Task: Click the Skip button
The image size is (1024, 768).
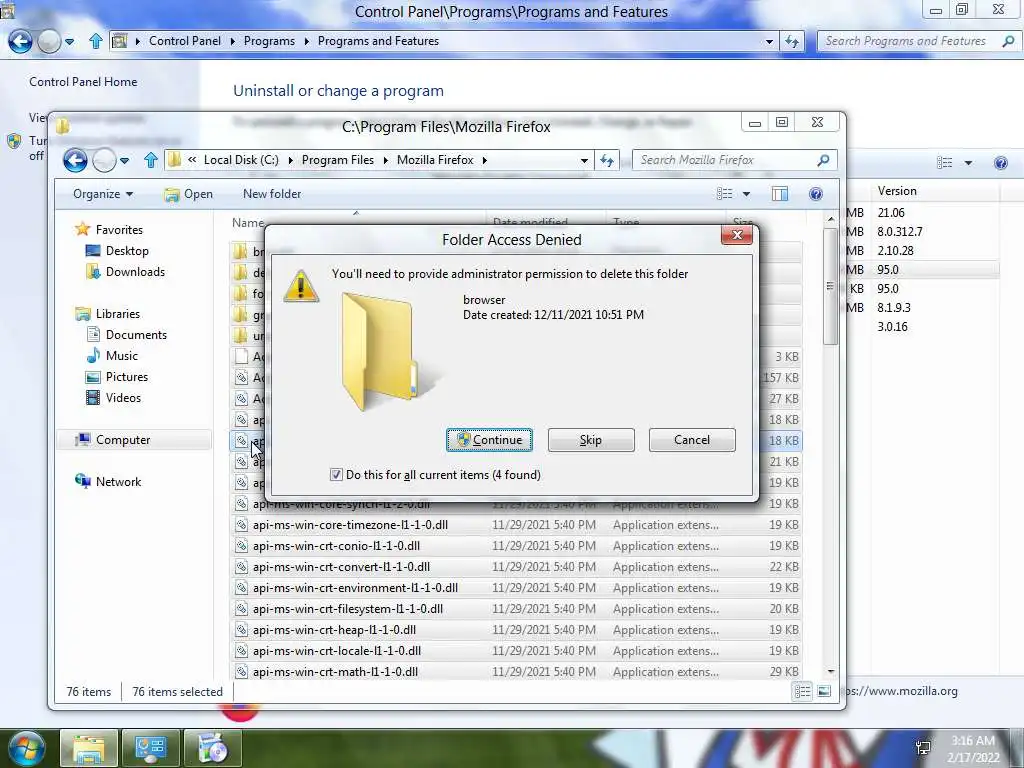Action: 591,440
